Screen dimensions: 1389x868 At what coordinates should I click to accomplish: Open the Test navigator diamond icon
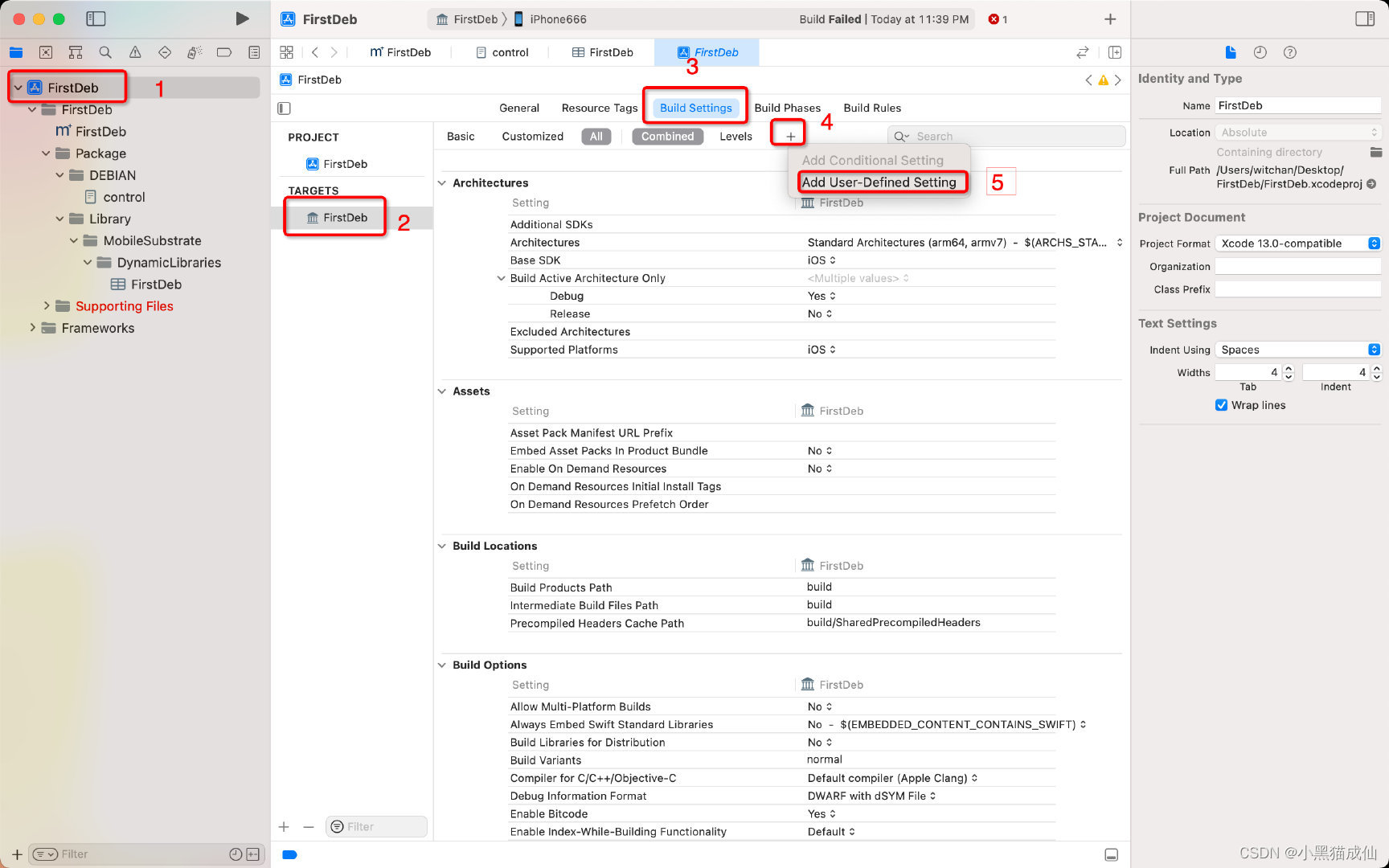pyautogui.click(x=165, y=52)
